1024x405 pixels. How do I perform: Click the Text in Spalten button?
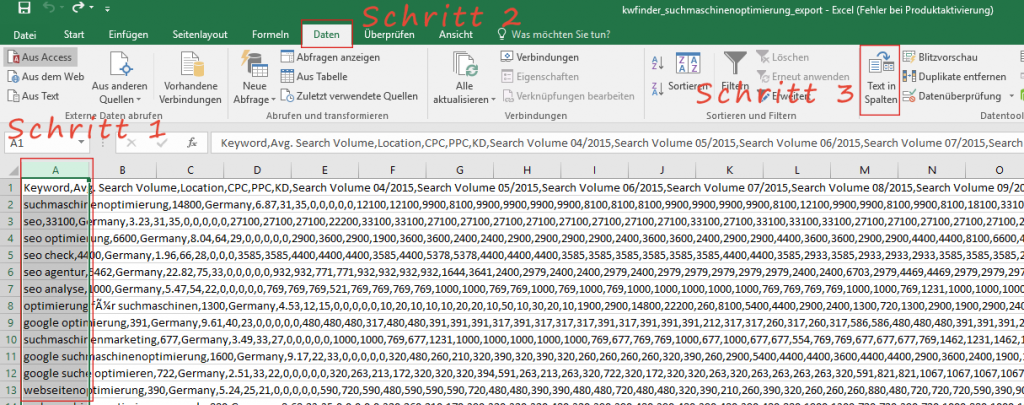tap(880, 78)
